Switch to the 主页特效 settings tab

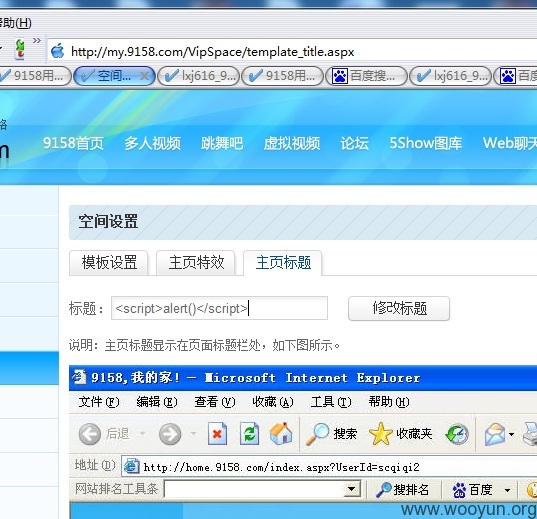click(196, 263)
